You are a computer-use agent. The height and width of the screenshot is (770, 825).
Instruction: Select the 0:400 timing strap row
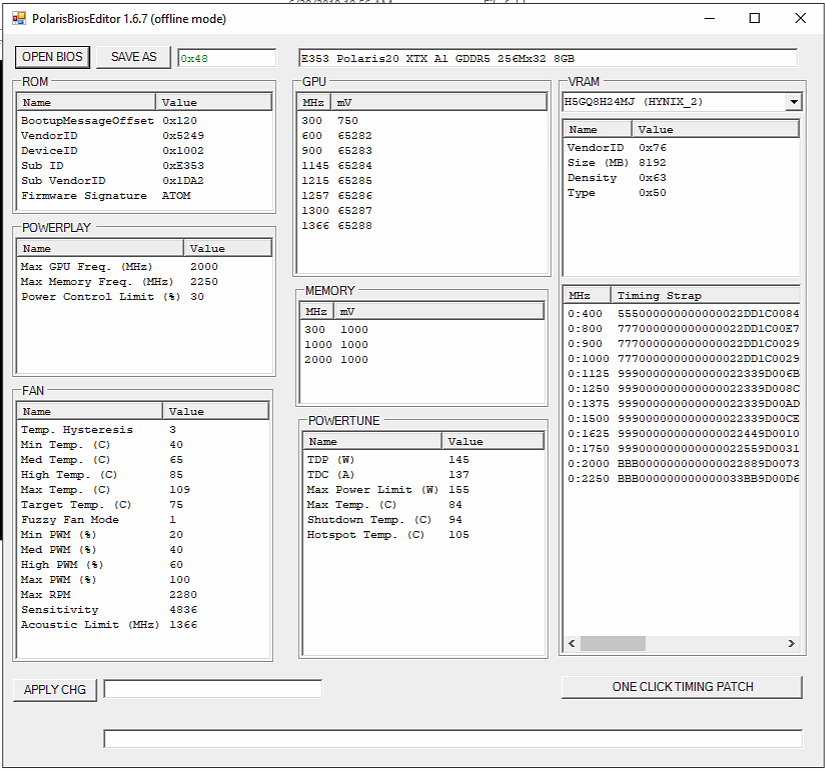682,314
